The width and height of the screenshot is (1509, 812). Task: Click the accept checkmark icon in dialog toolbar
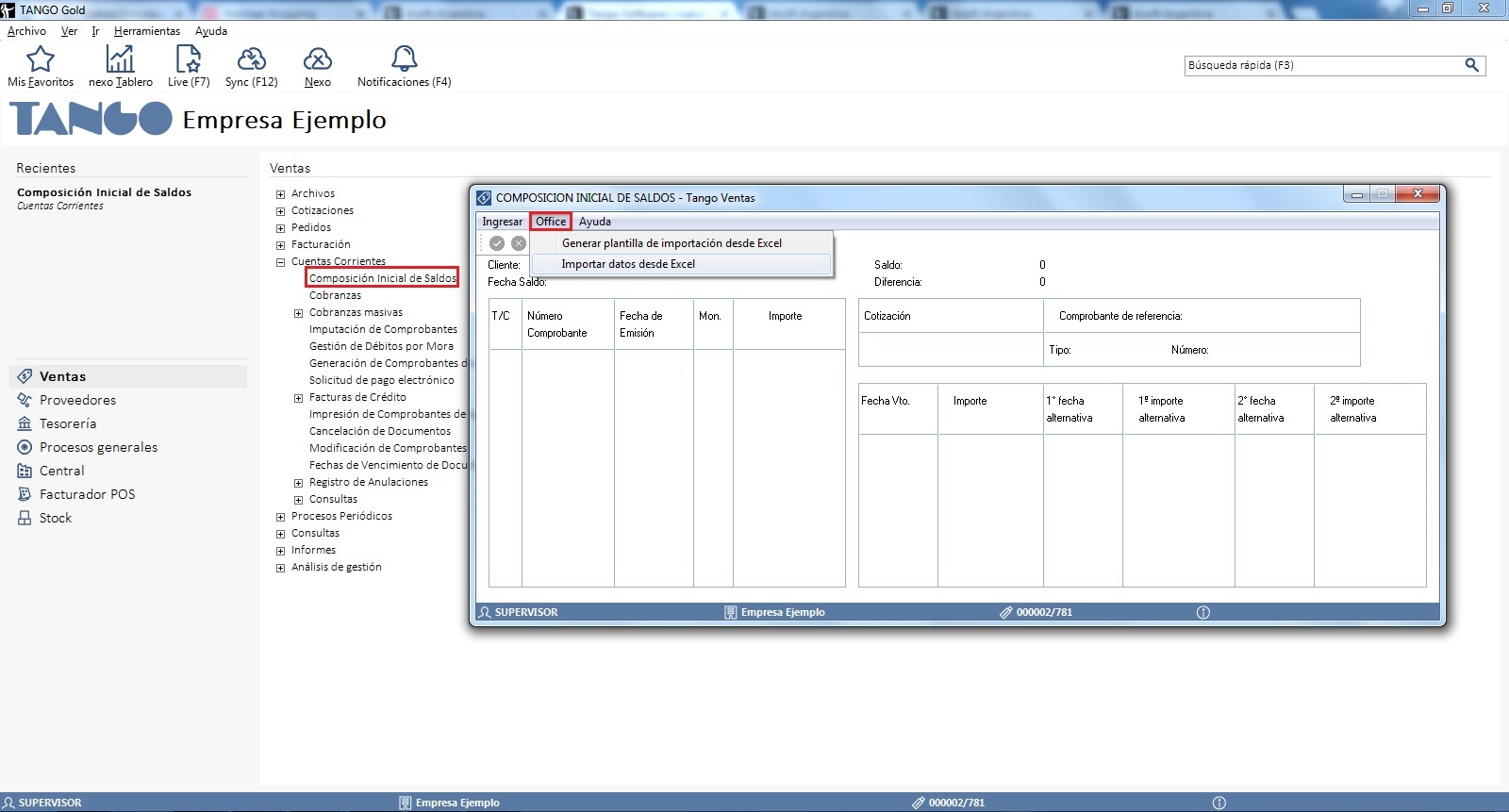497,243
